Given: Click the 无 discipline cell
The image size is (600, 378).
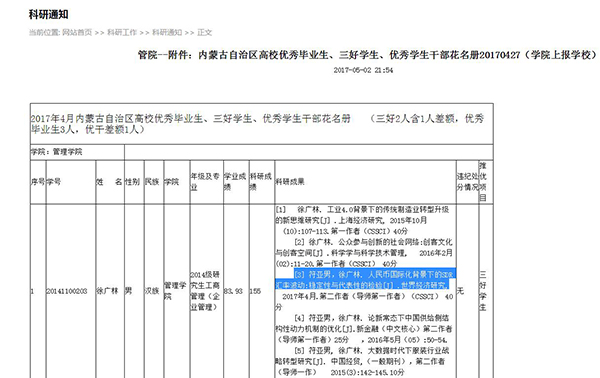Looking at the screenshot, I should [460, 291].
